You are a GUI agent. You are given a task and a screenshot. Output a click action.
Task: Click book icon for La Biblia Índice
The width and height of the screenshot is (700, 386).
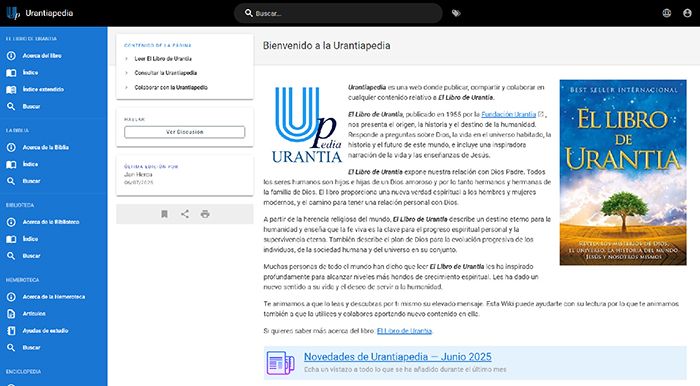tap(11, 164)
